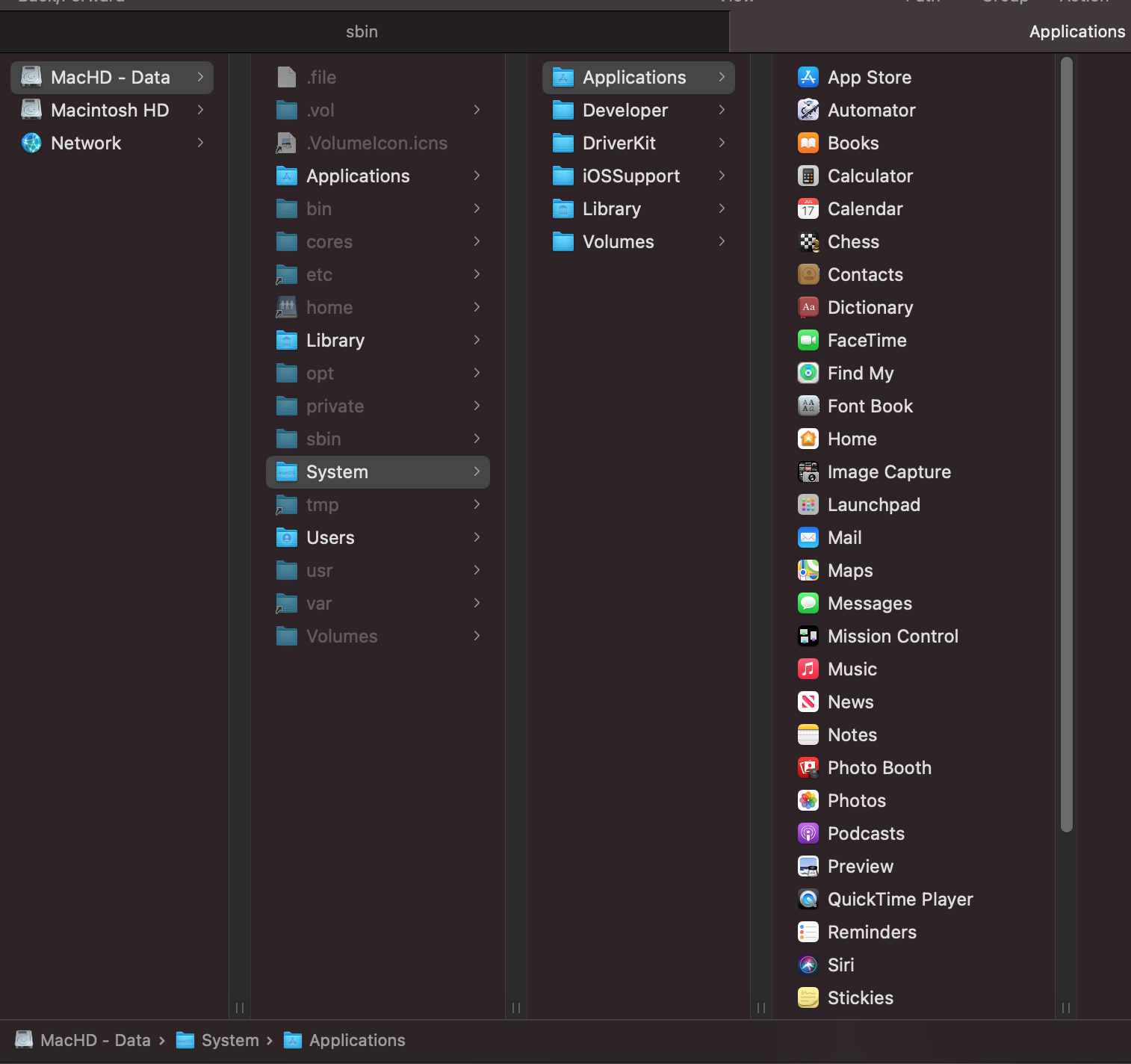Select the Chess app icon
Screen dimensions: 1131x1064
point(808,241)
